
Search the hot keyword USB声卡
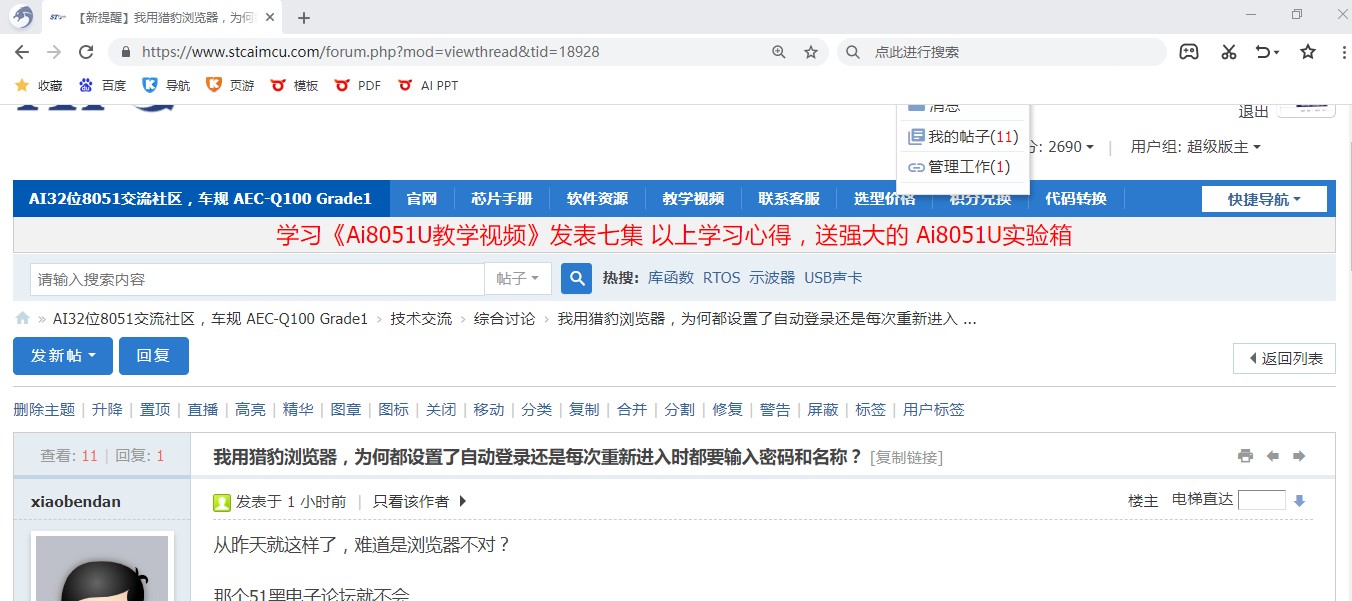coord(833,278)
